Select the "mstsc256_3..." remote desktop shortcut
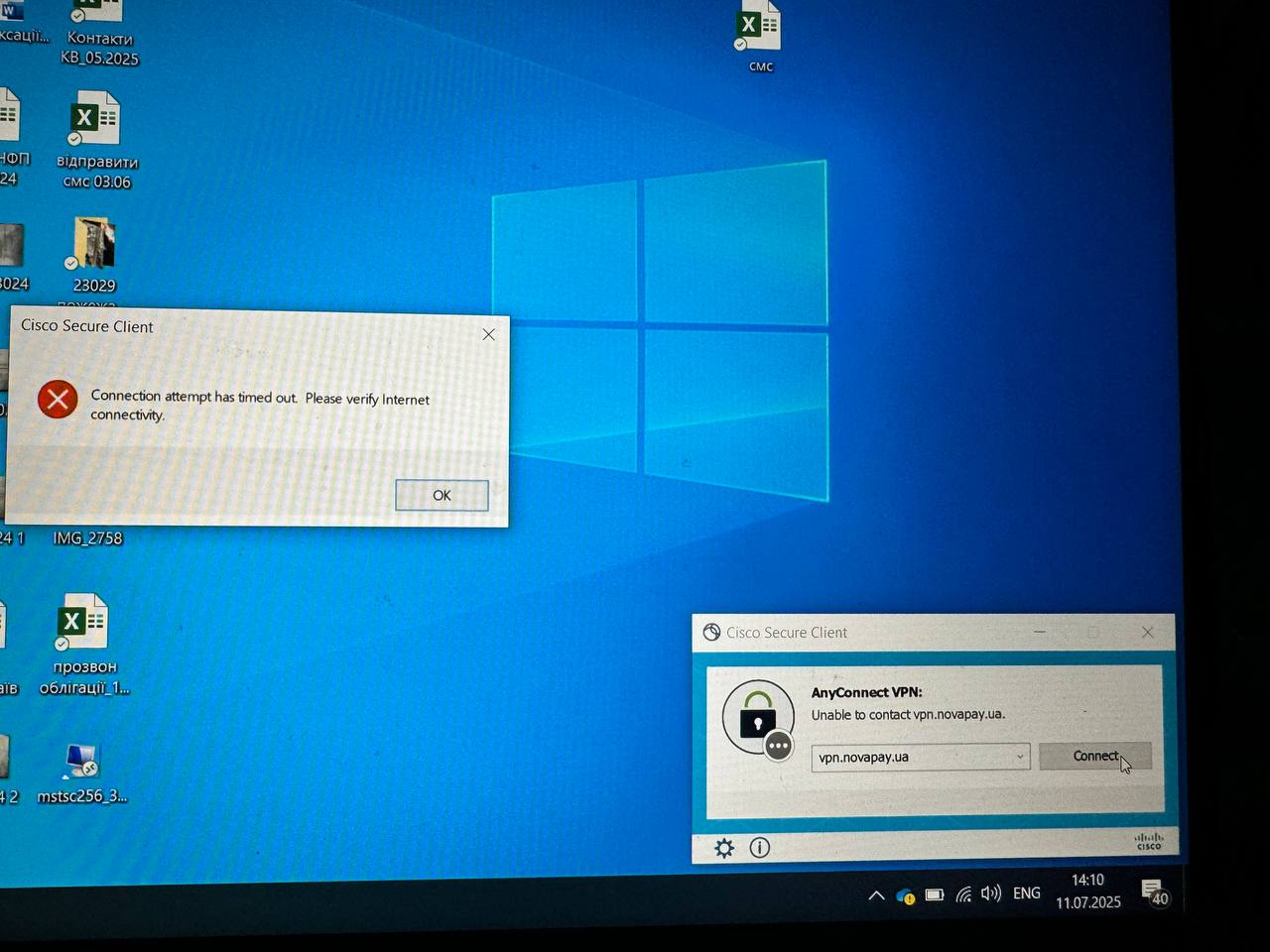The image size is (1270, 952). tap(81, 773)
